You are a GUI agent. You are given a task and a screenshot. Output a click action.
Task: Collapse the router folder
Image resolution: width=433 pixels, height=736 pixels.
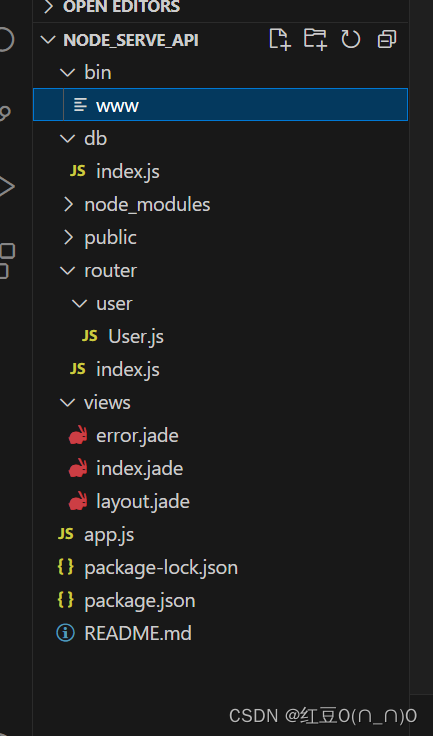(68, 270)
